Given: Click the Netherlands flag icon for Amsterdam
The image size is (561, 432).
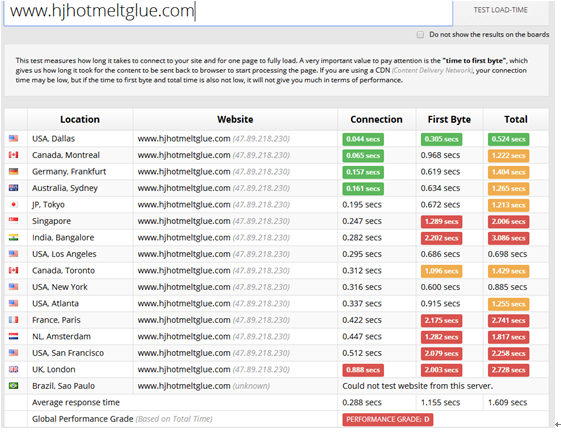Looking at the screenshot, I should click(14, 336).
